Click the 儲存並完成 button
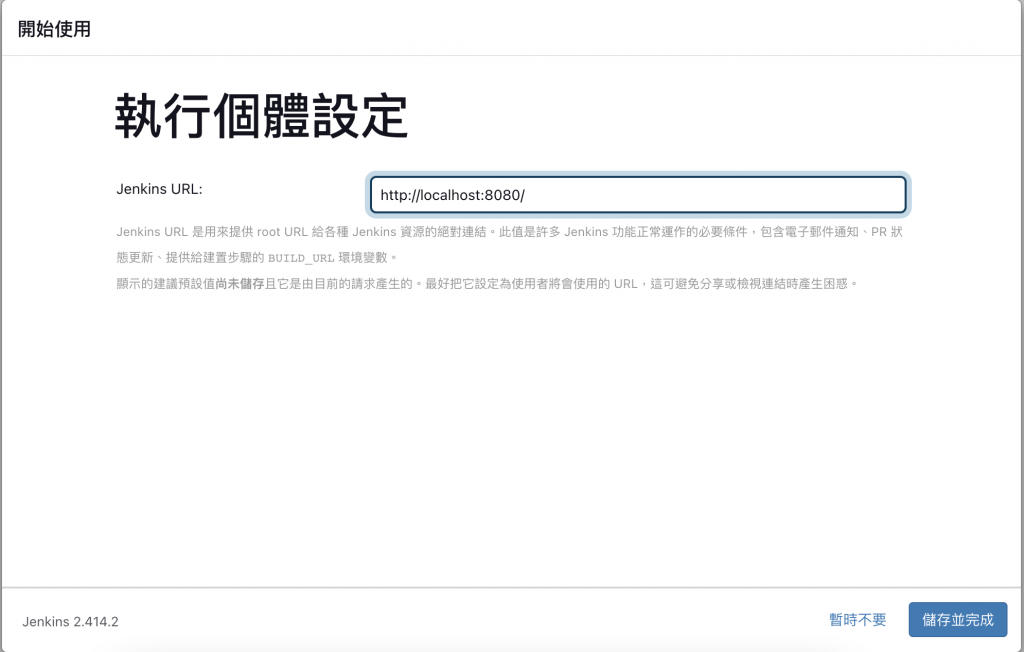This screenshot has width=1024, height=652. click(957, 619)
